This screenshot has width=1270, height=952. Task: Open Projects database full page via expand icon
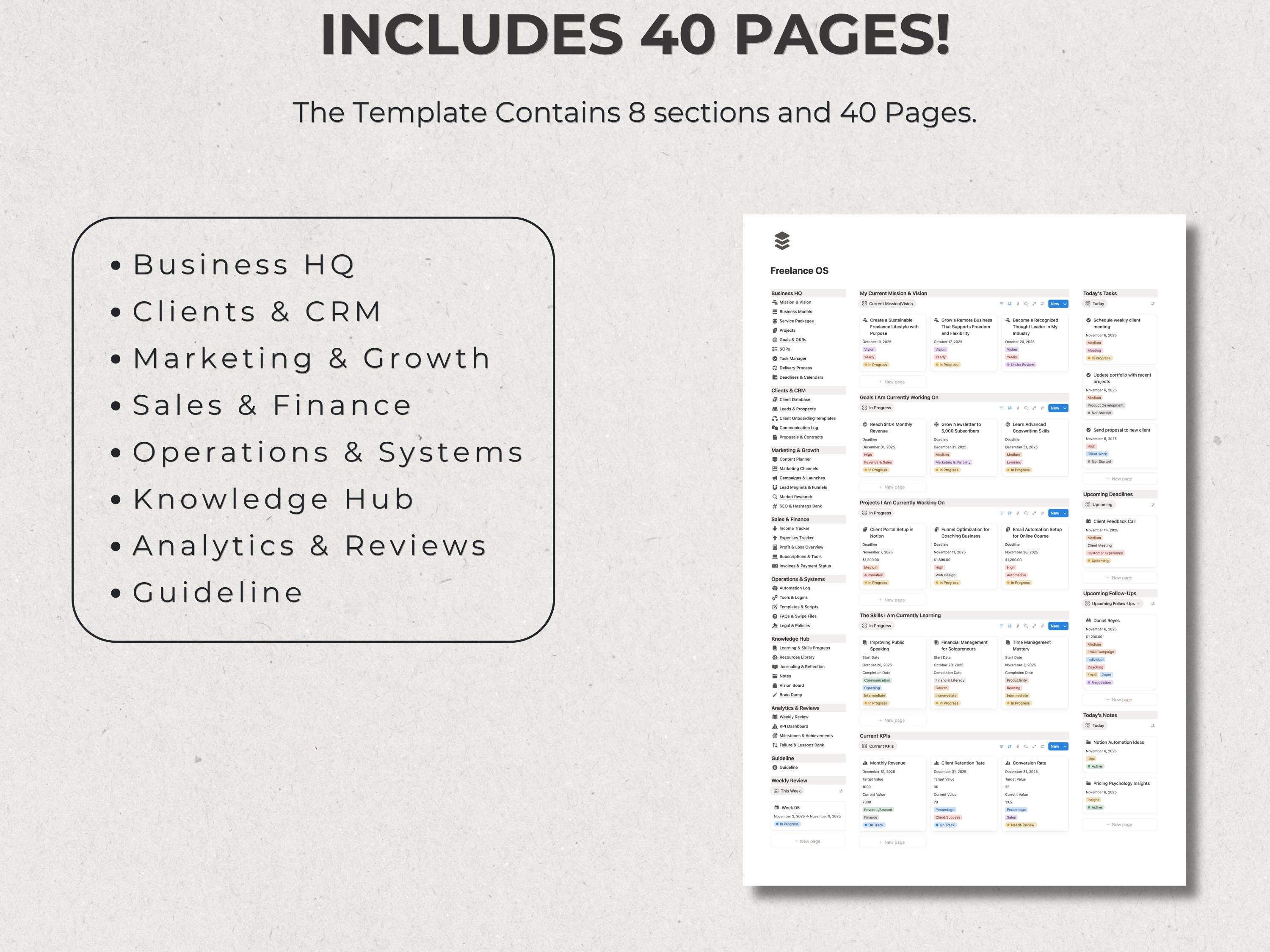1034,513
